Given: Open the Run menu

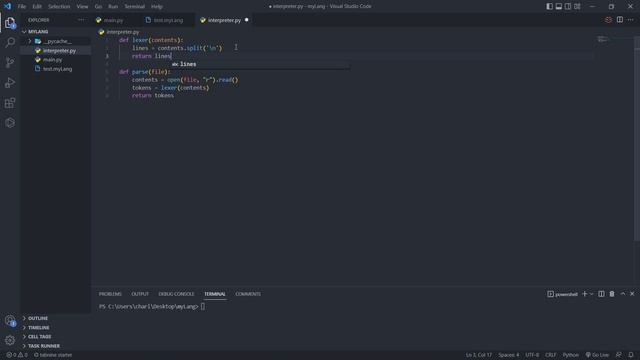Looking at the screenshot, I should tap(113, 7).
